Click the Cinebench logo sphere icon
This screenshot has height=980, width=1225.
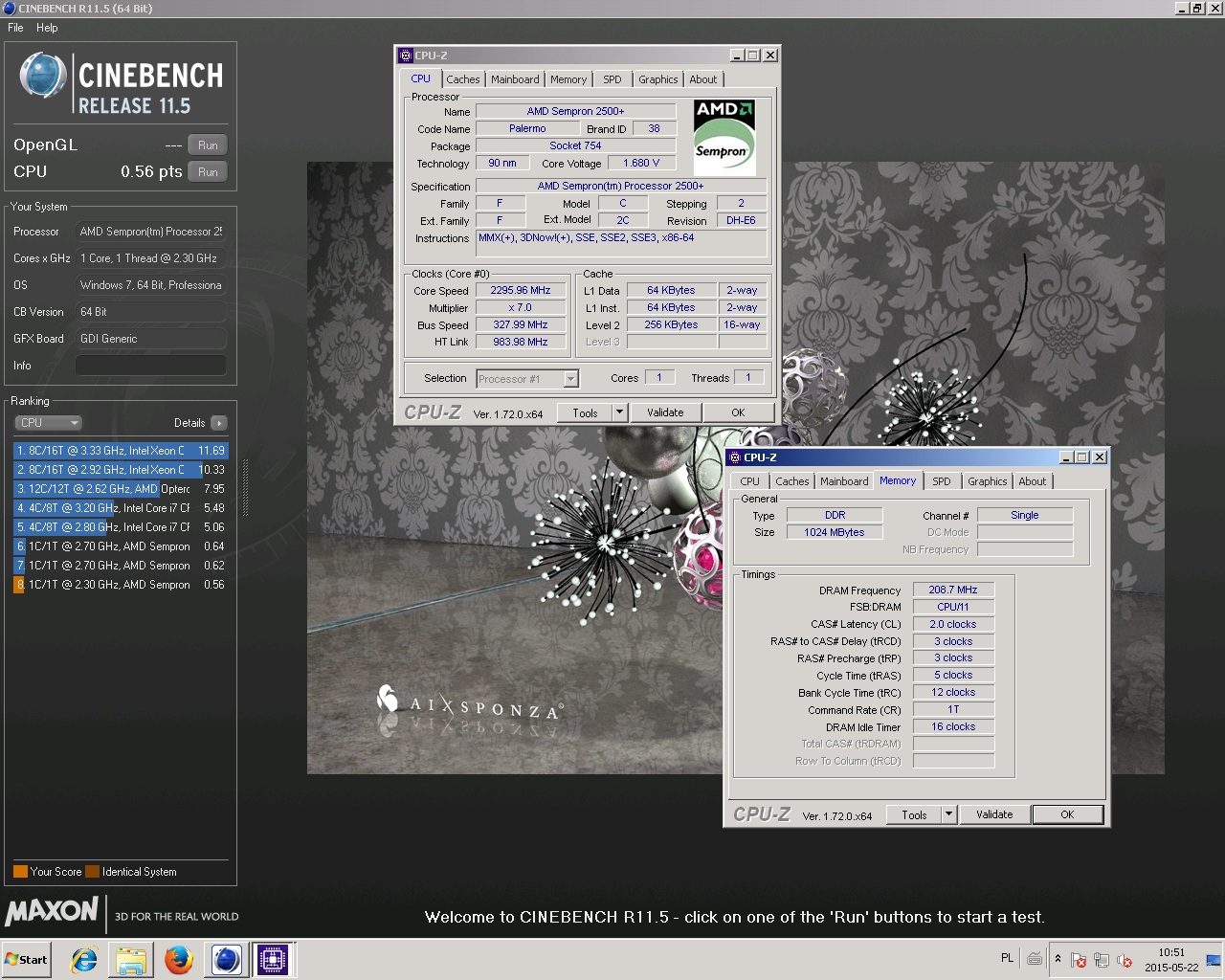click(x=43, y=77)
